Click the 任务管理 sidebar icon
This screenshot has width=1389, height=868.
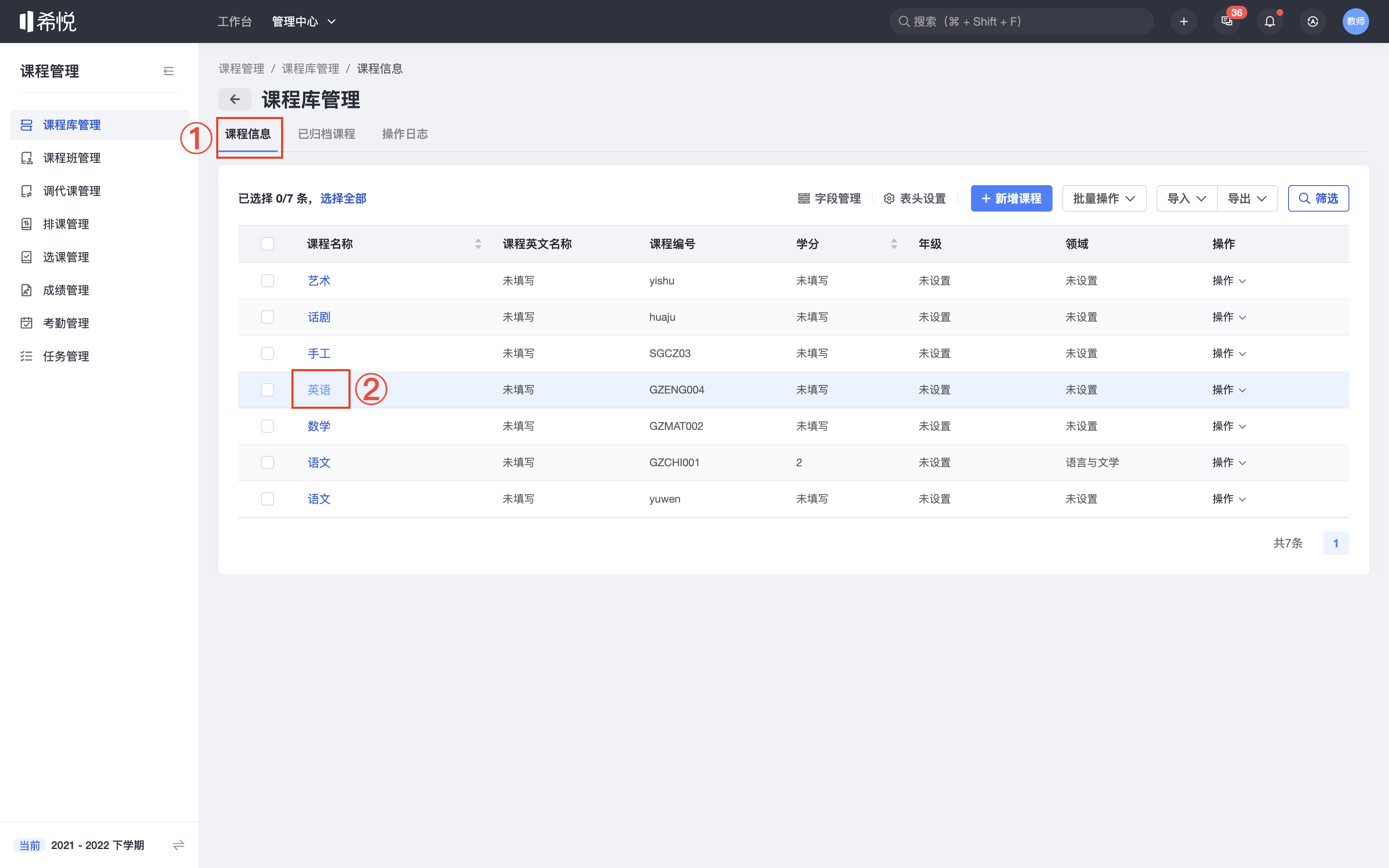(x=26, y=356)
